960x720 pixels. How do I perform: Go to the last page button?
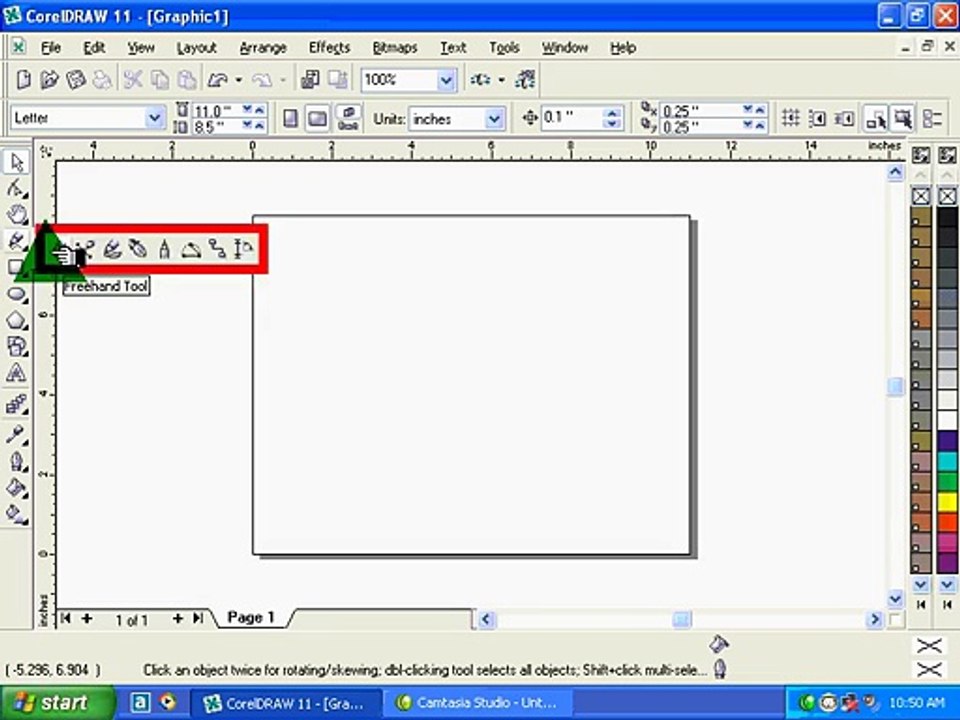pyautogui.click(x=198, y=618)
